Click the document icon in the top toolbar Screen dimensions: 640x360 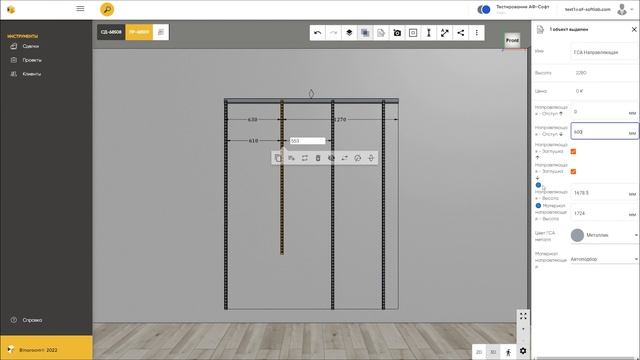coord(381,33)
